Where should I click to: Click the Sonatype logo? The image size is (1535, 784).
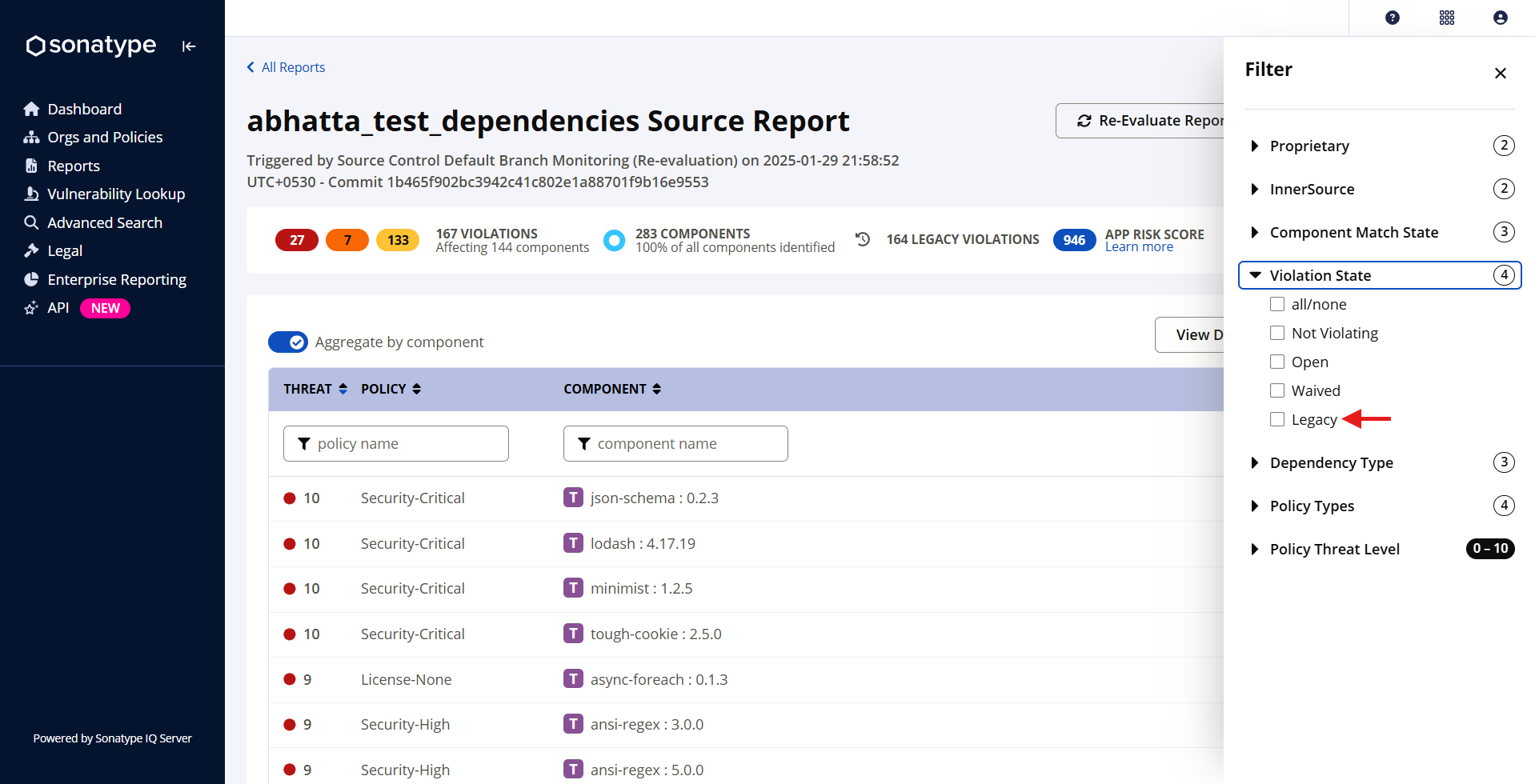[x=90, y=46]
